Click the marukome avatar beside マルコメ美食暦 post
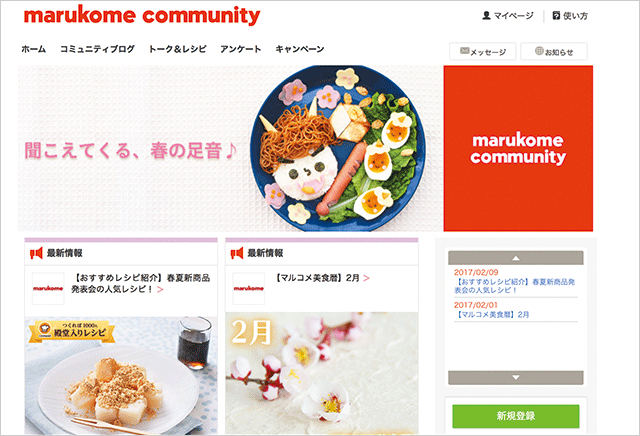640x436 pixels. [x=249, y=288]
